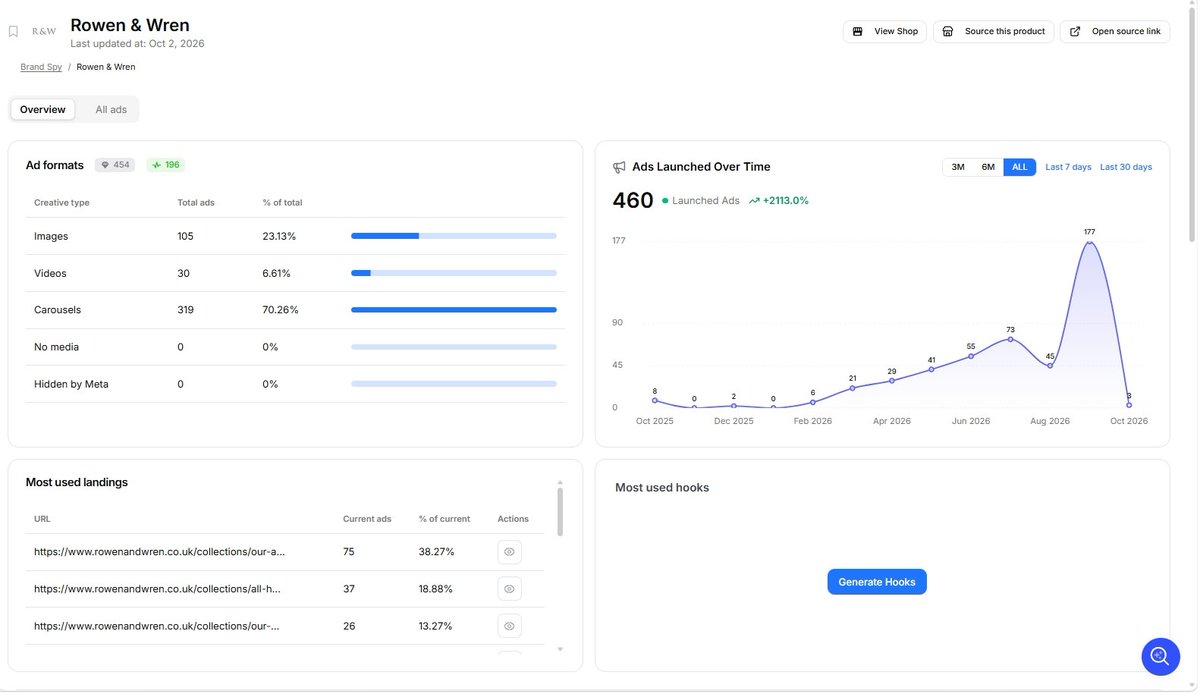Image resolution: width=1200 pixels, height=694 pixels.
Task: Switch to the Overview tab
Action: [x=42, y=109]
